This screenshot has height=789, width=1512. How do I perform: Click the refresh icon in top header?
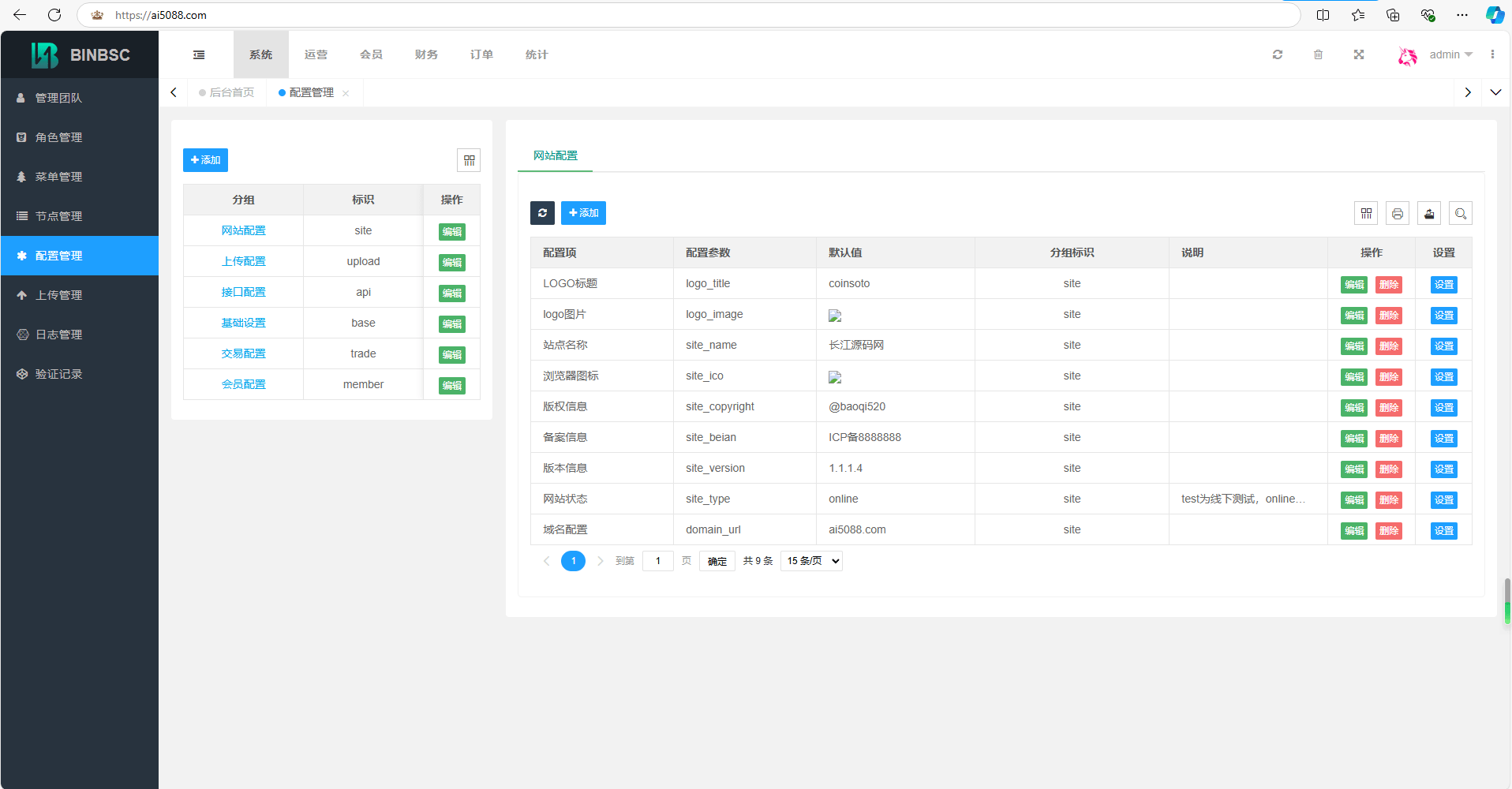pyautogui.click(x=1278, y=54)
